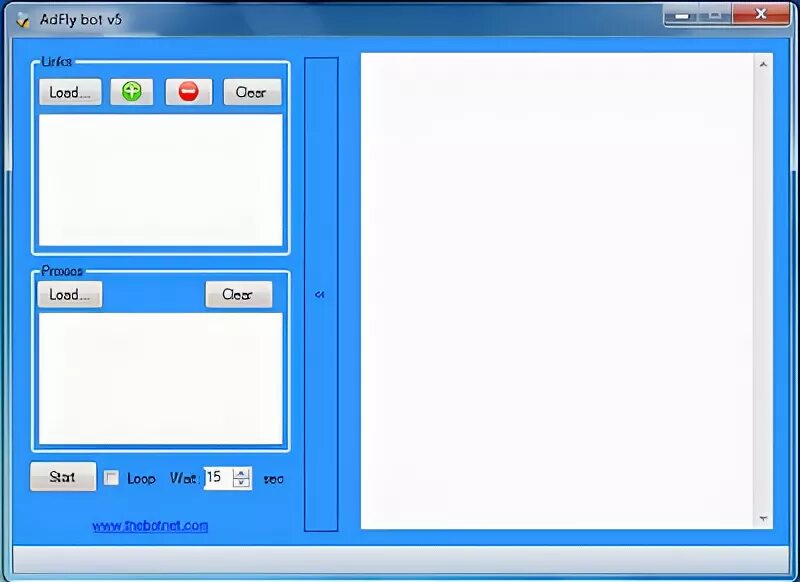Click scrollbar up arrow in browser pane
The width and height of the screenshot is (800, 582).
coord(763,64)
